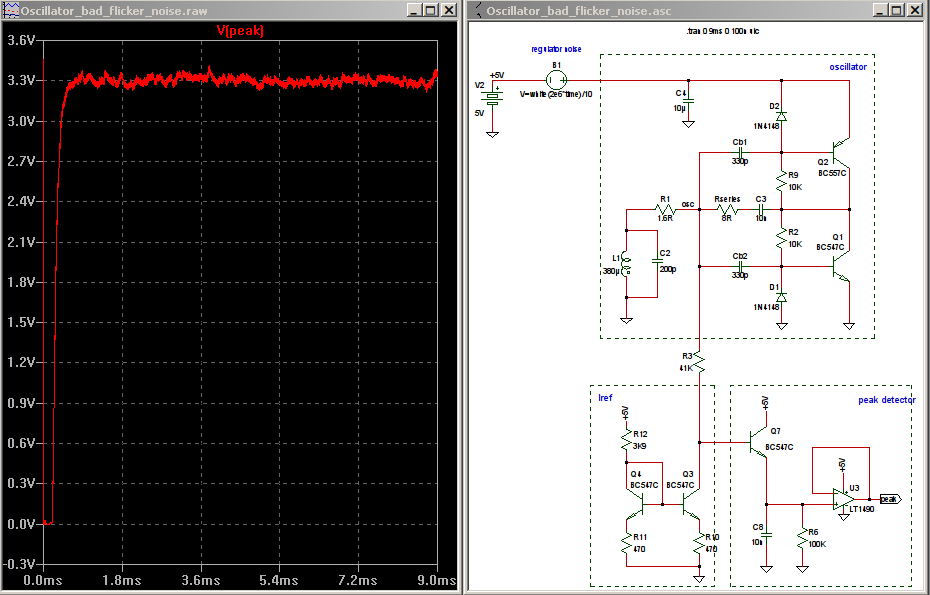Select the Q7 transistor in peak detector
Screen dimensions: 930x595
(757, 441)
